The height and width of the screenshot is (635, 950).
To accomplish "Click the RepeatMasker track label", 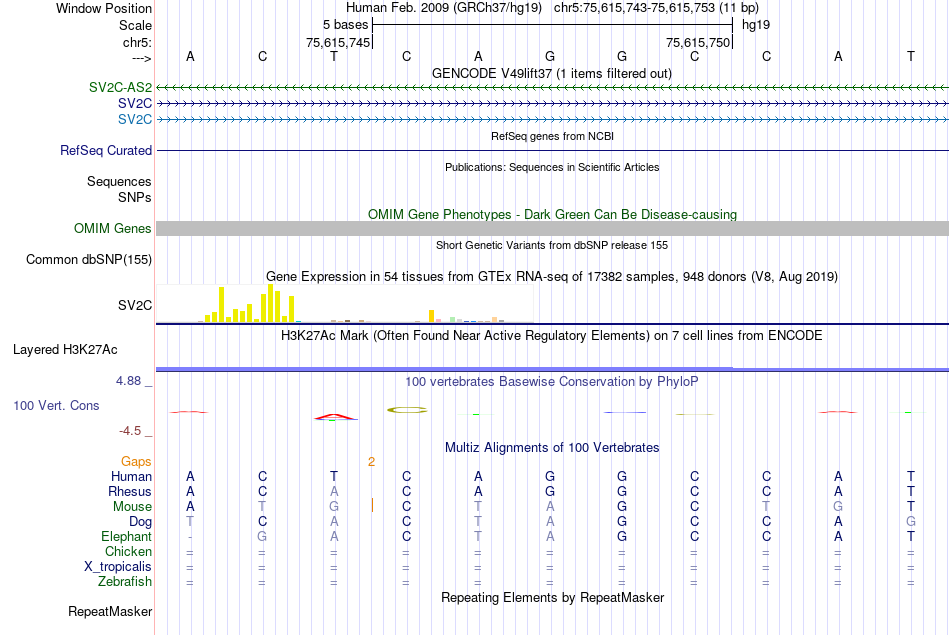I will pyautogui.click(x=110, y=611).
